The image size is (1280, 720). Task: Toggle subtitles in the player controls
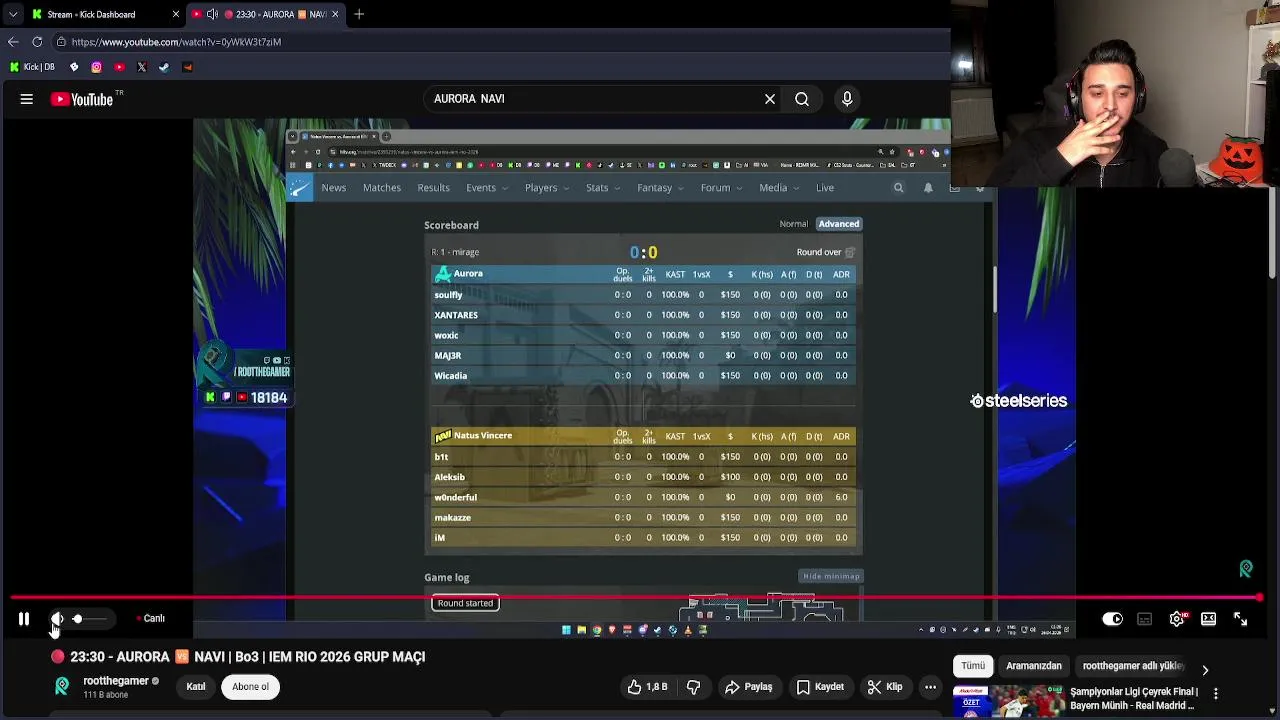(1145, 619)
